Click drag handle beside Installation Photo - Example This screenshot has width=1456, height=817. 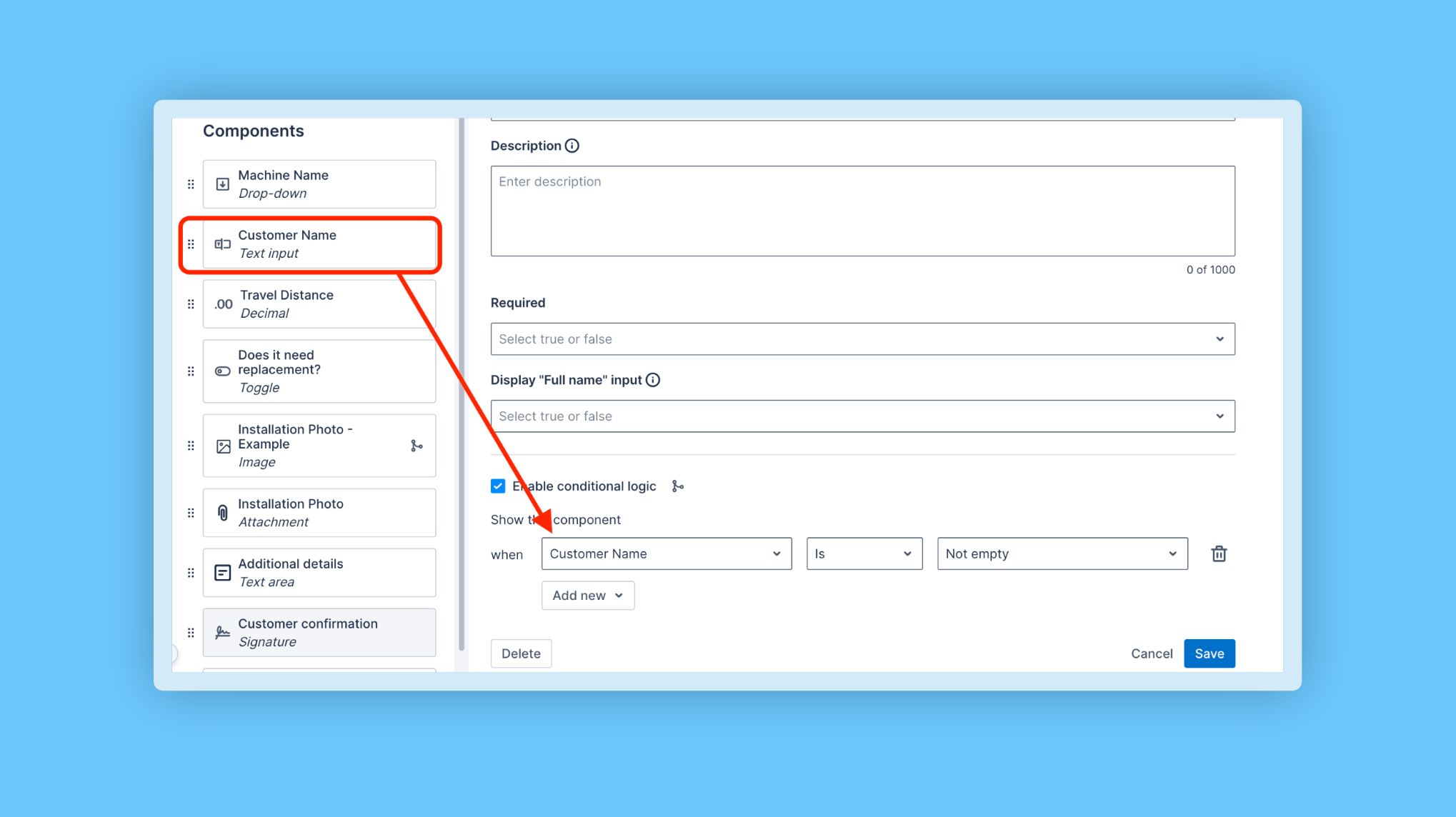pos(191,446)
